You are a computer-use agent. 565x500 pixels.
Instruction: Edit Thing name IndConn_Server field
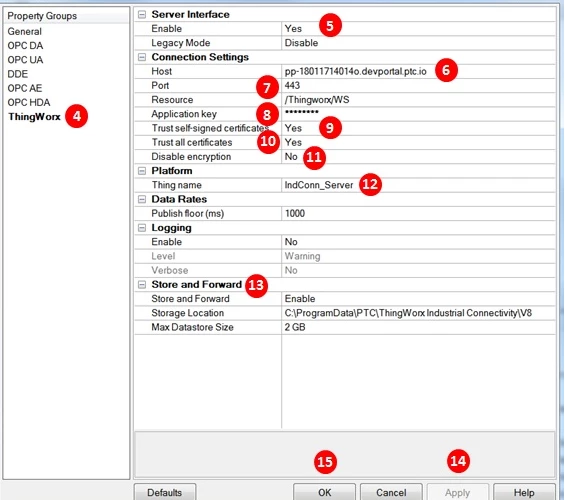(418, 185)
